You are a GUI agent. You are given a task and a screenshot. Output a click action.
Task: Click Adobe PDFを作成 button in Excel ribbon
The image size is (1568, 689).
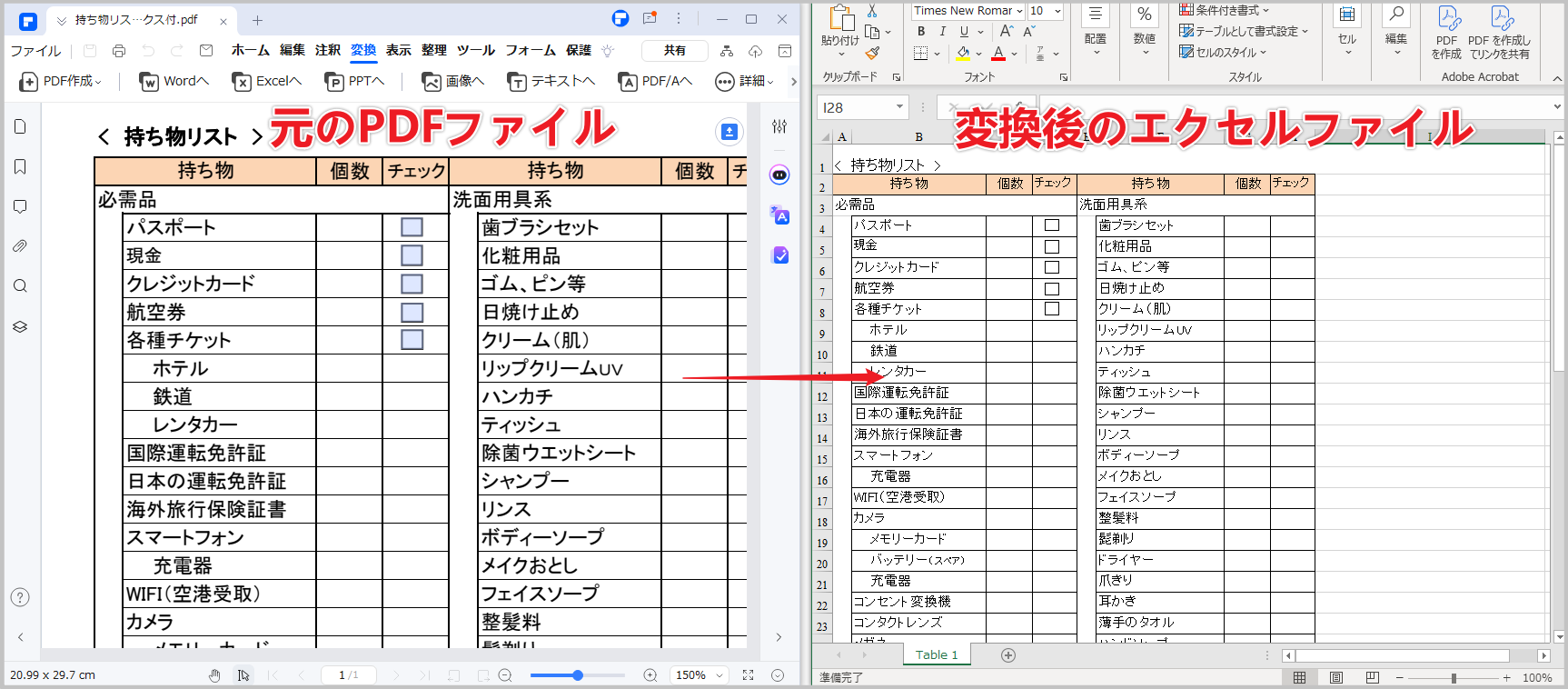coord(1446,34)
